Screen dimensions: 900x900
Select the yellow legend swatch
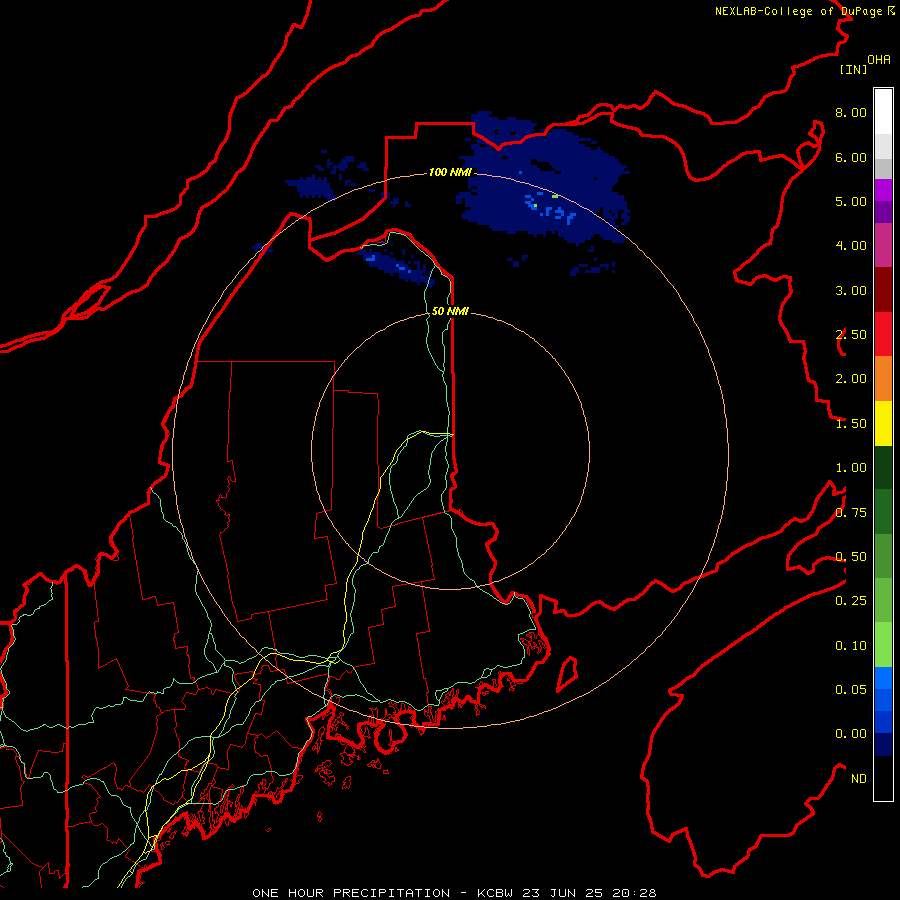click(883, 423)
